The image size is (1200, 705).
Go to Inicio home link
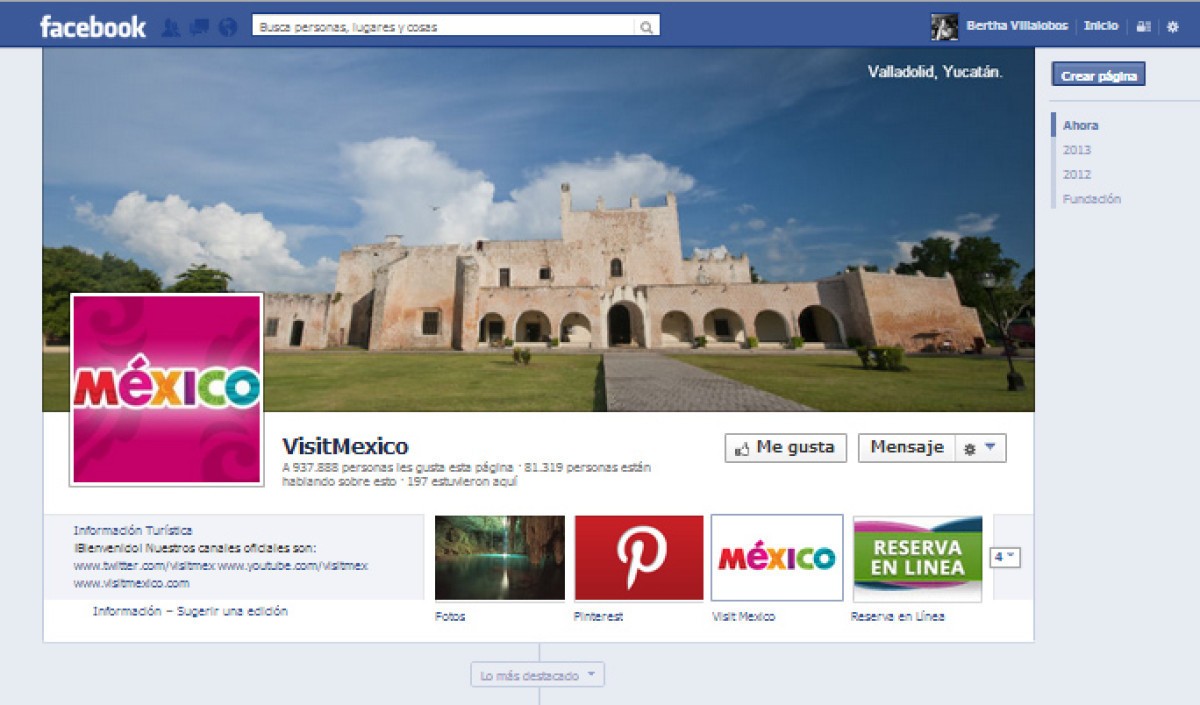[x=1101, y=26]
